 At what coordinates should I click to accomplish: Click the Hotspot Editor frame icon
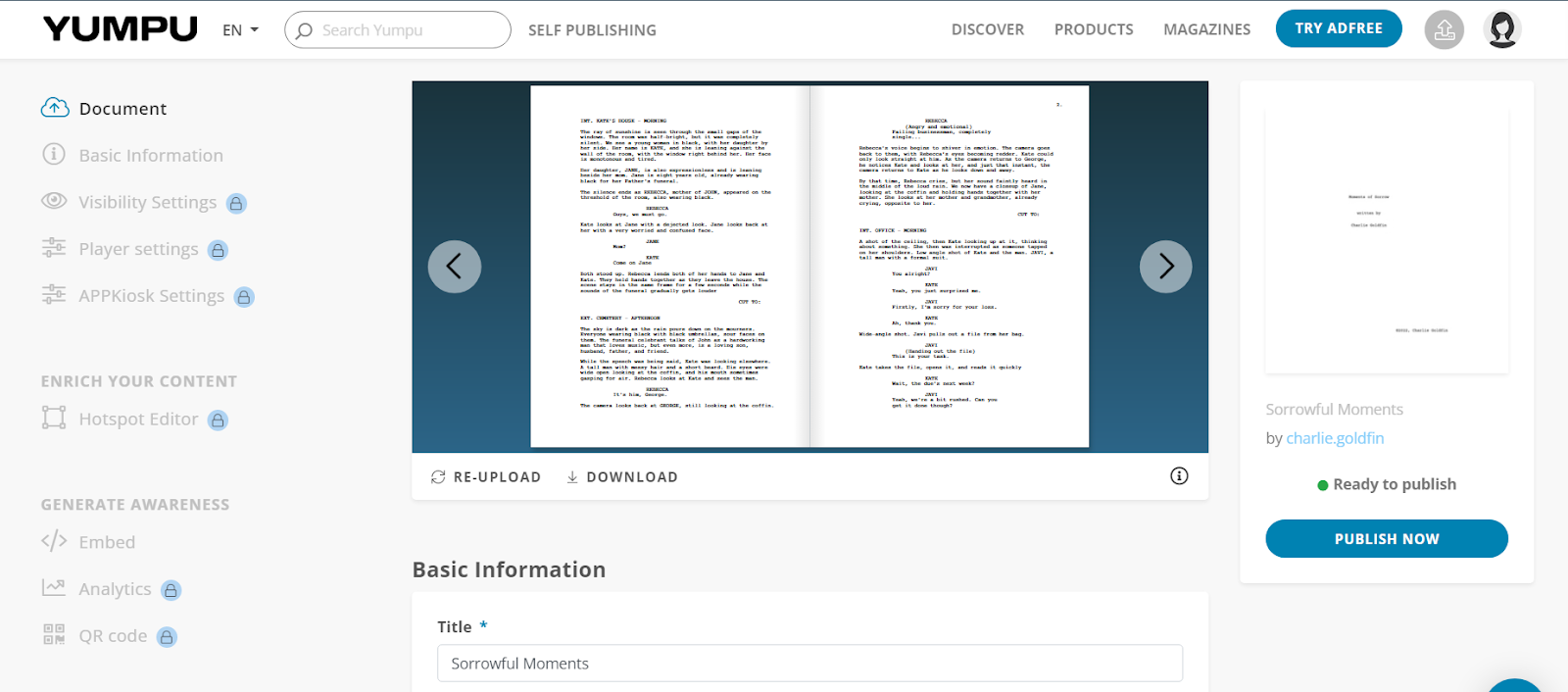(x=54, y=418)
